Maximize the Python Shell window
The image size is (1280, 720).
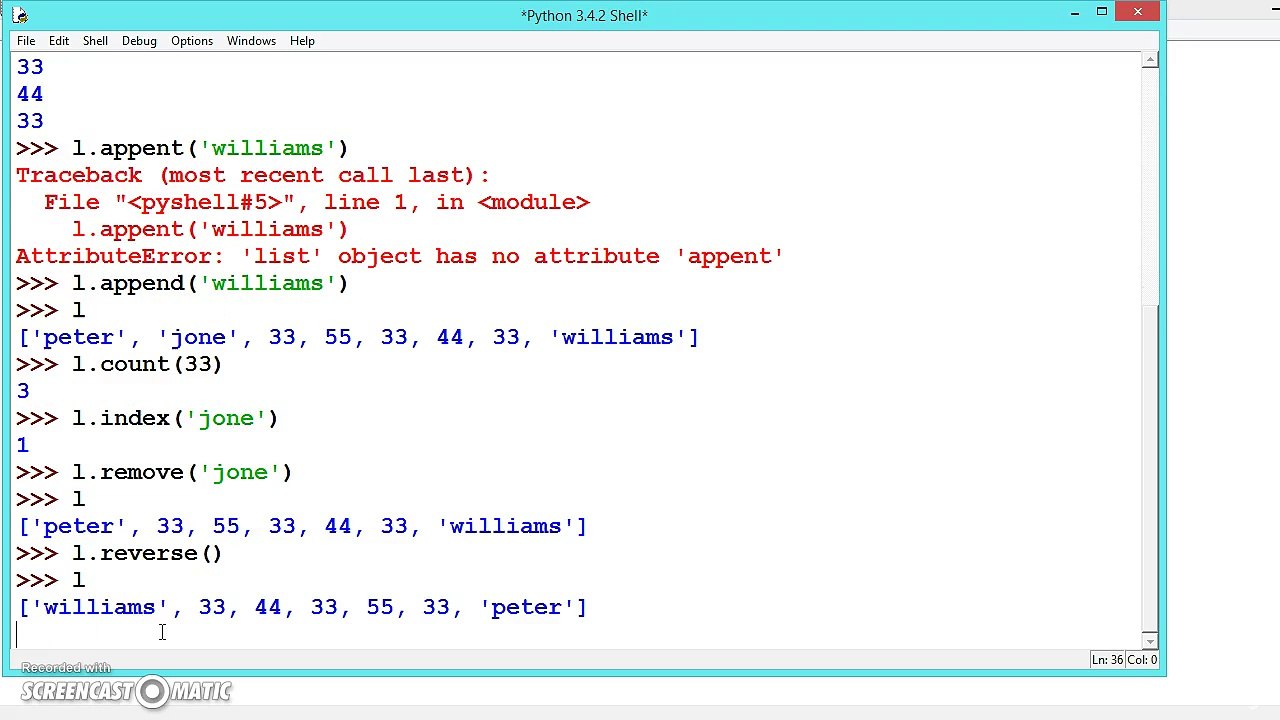(1102, 13)
